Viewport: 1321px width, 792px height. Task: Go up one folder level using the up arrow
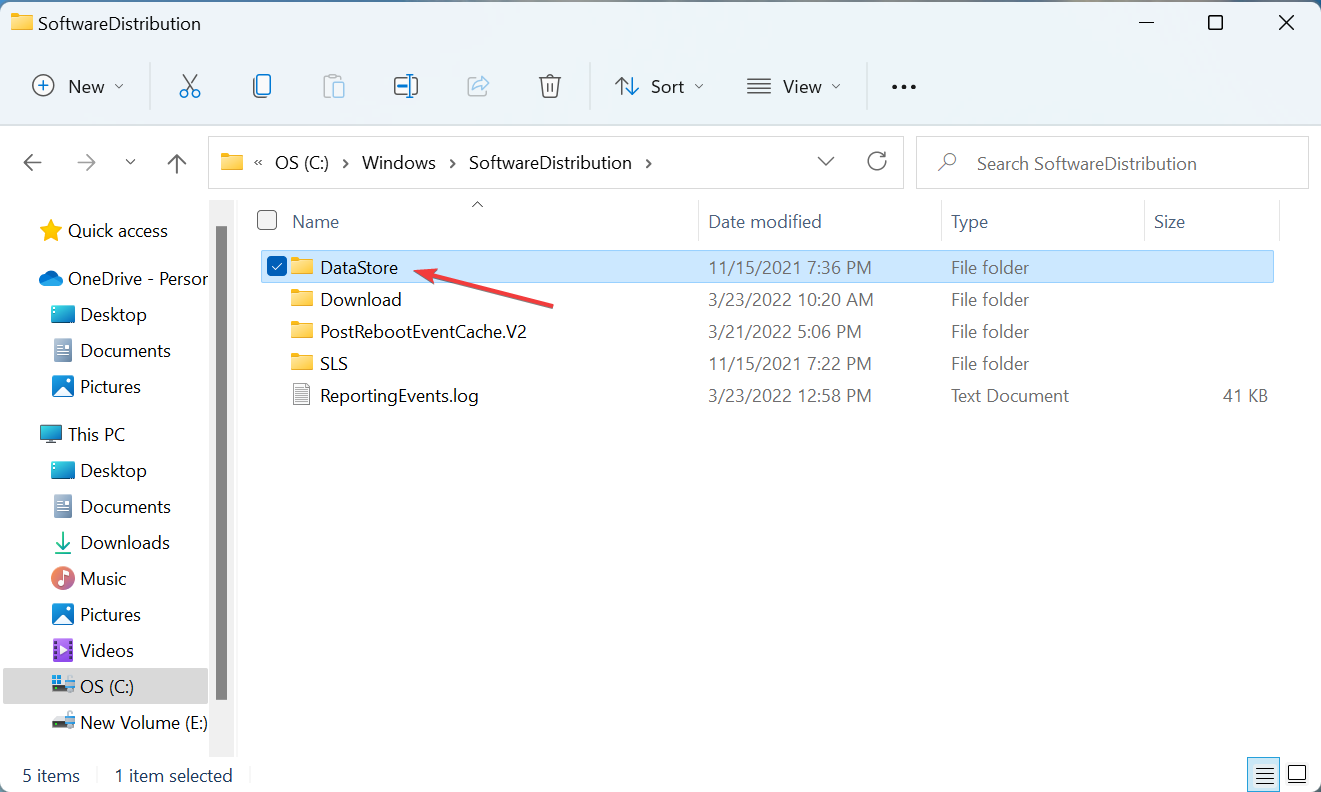point(176,162)
